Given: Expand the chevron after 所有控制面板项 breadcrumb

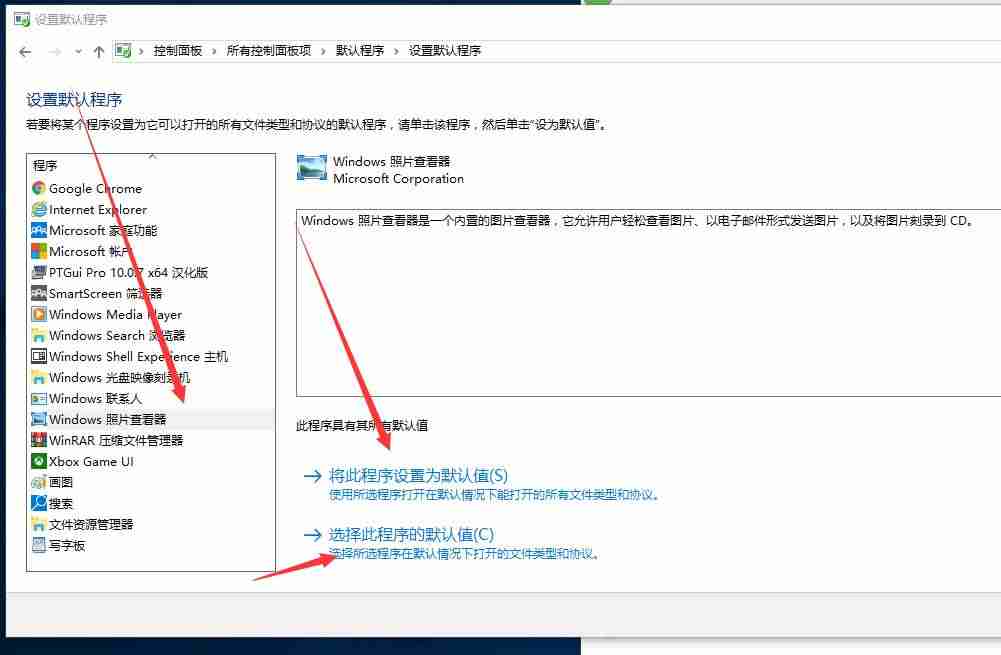Looking at the screenshot, I should click(x=322, y=51).
